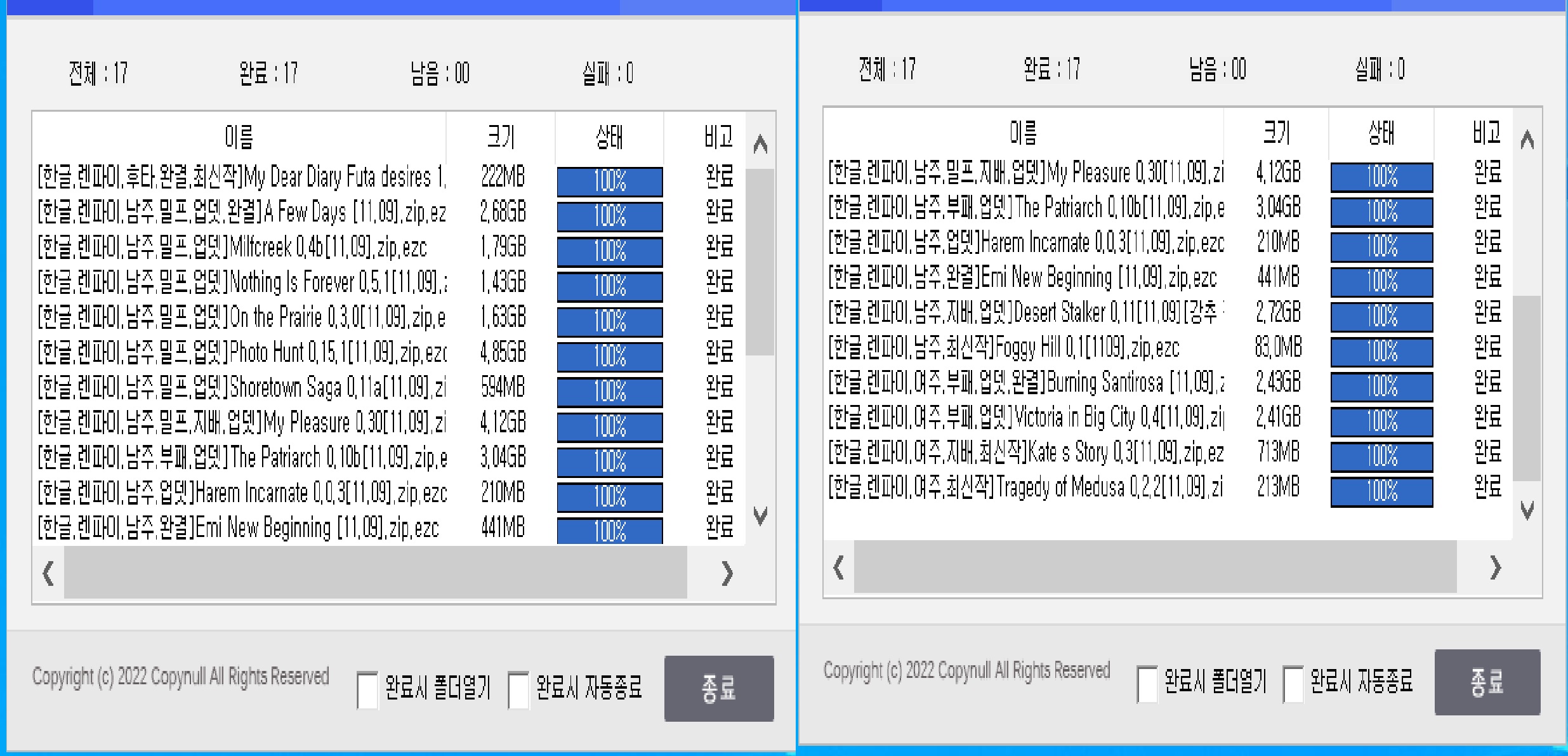Enable 완료시 폴더열기 checkbox in left window
The image size is (1568, 756).
click(367, 689)
